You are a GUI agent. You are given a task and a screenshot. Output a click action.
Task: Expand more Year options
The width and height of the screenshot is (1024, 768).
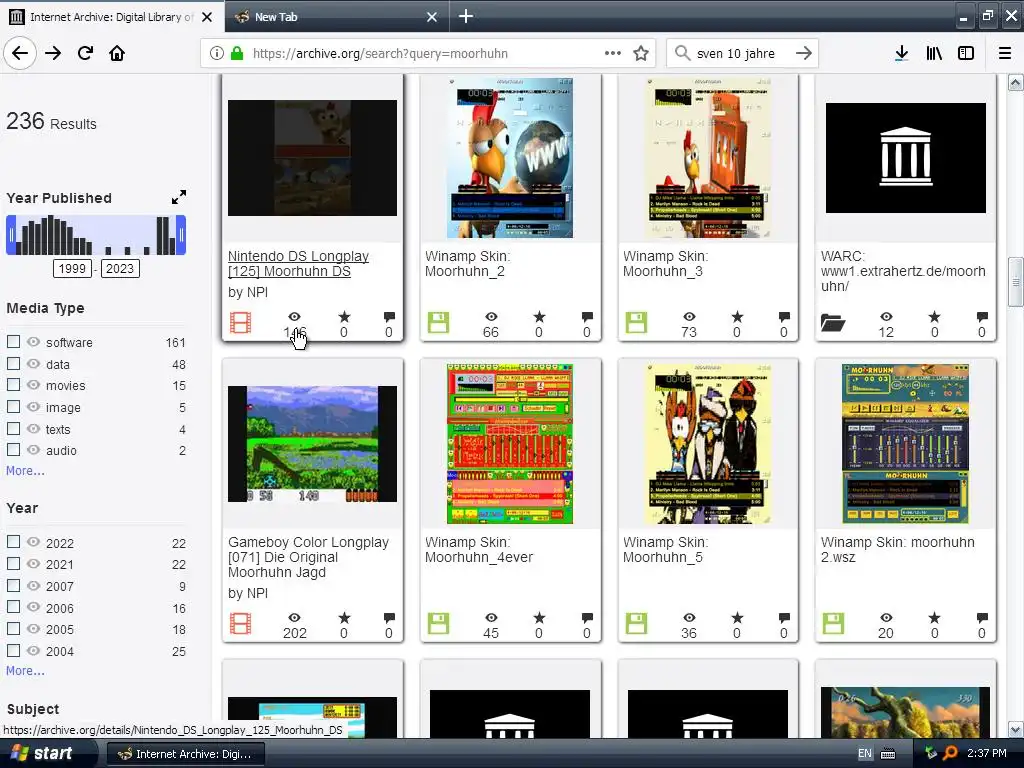[25, 670]
